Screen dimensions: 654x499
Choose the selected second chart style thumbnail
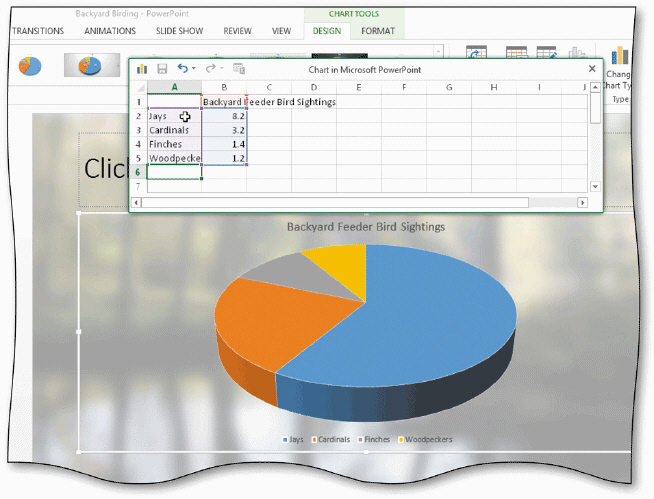tap(92, 65)
